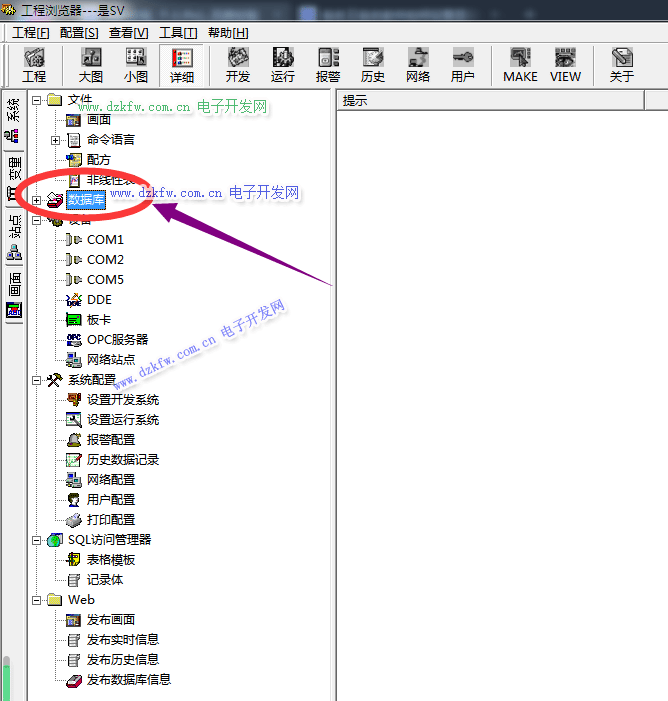Open the 工具[T] menu
This screenshot has height=701, width=668.
tap(178, 33)
